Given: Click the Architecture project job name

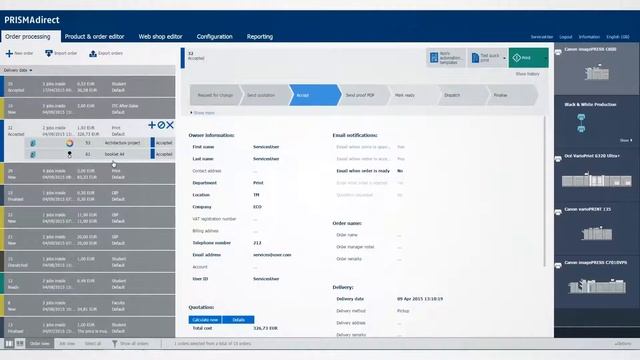Looking at the screenshot, I should pos(122,143).
